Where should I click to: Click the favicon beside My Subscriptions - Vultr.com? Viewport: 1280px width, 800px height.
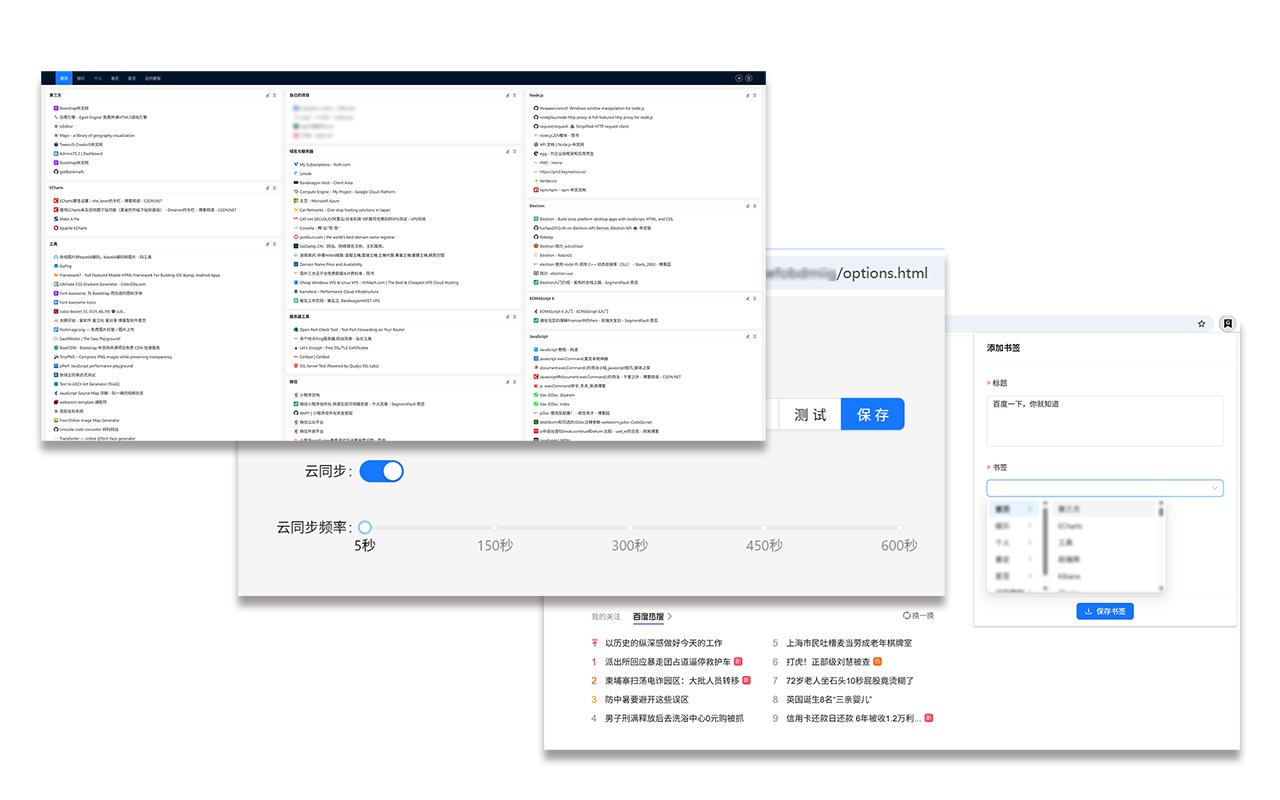[295, 164]
